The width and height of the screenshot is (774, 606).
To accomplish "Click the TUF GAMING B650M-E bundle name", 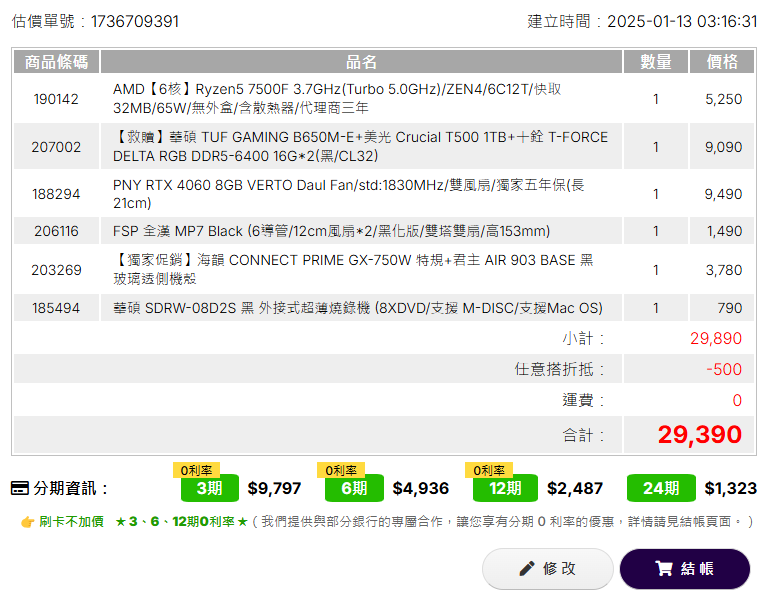I will (x=360, y=147).
